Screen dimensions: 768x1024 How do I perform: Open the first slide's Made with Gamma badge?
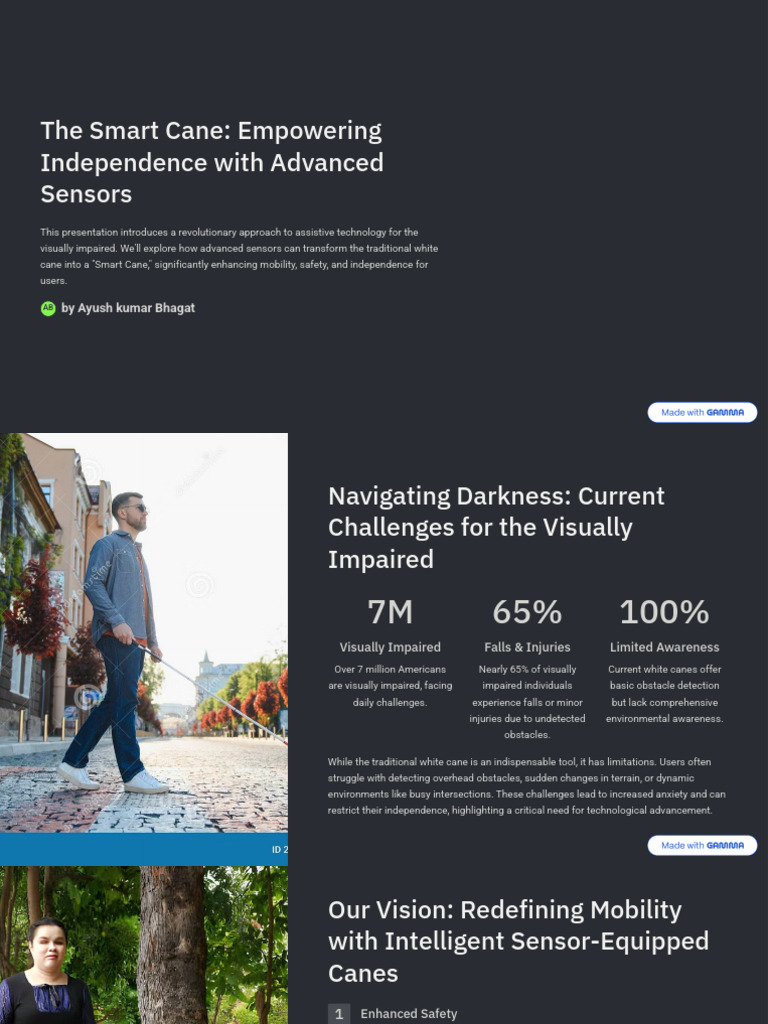[702, 412]
